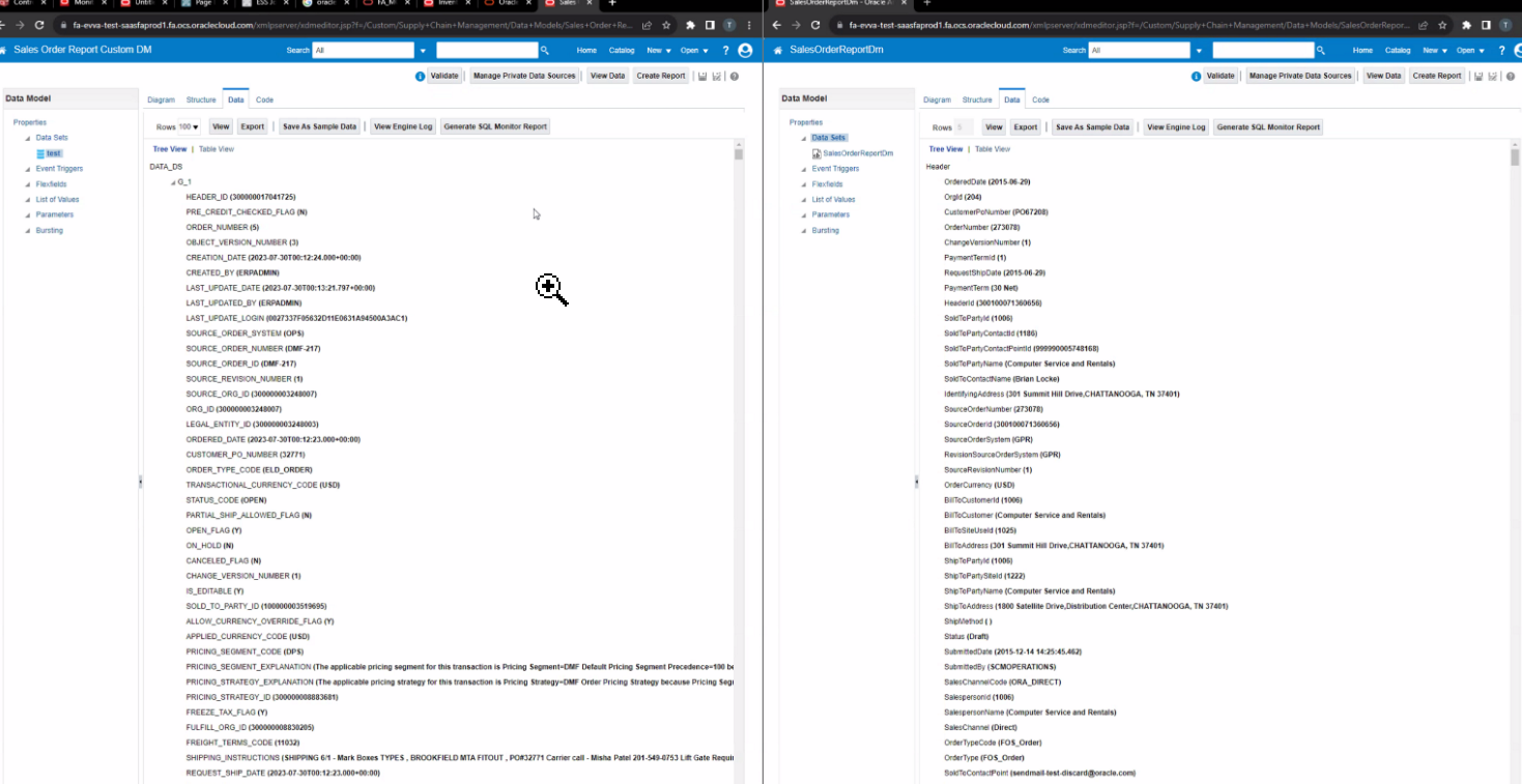Open the Rows 100 dropdown

click(x=189, y=127)
